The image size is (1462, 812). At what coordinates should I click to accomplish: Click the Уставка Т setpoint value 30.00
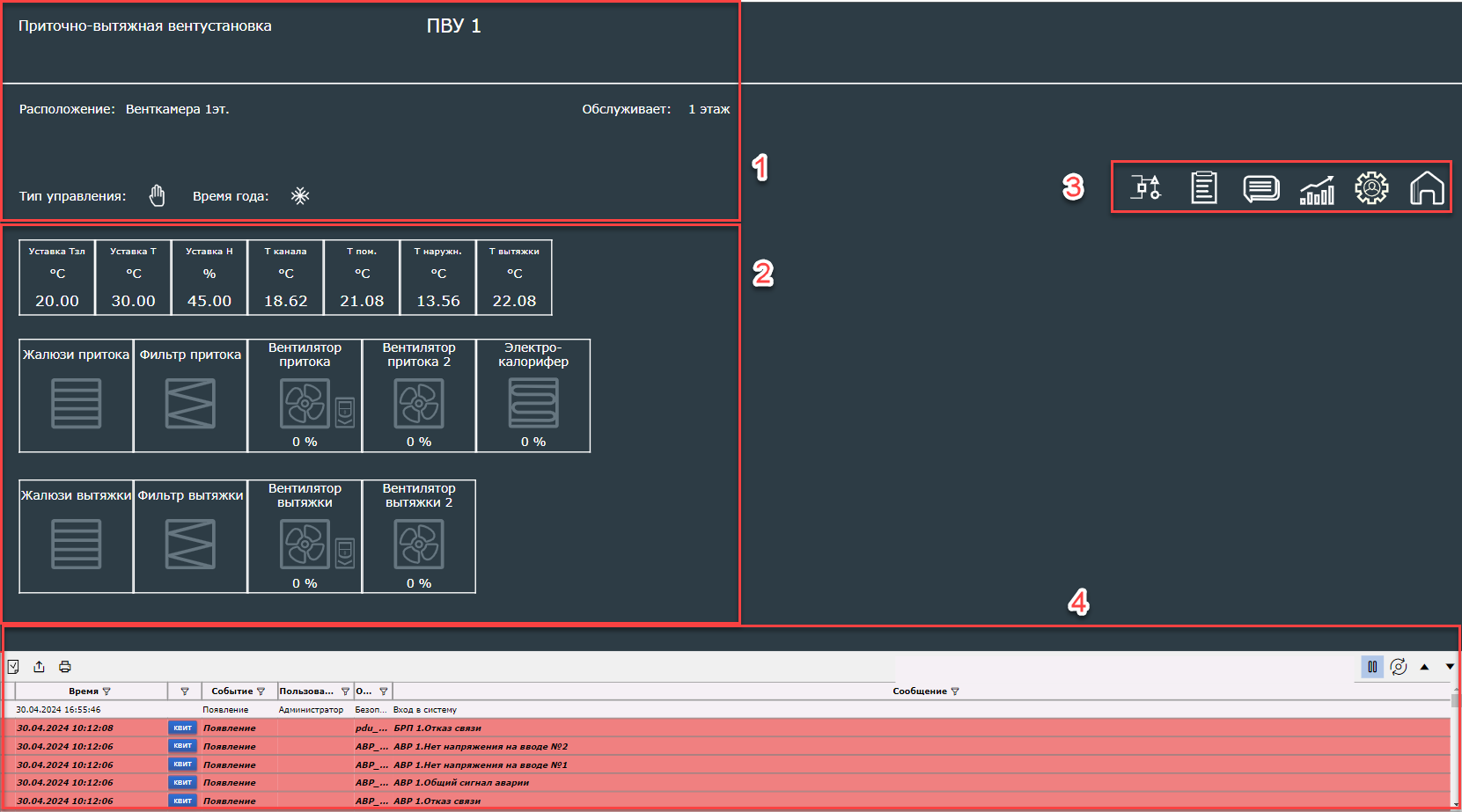[133, 301]
